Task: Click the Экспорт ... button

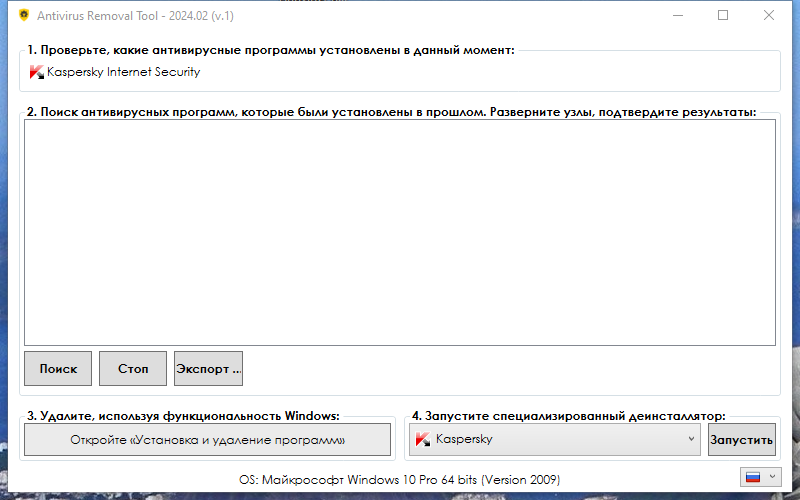Action: [208, 368]
